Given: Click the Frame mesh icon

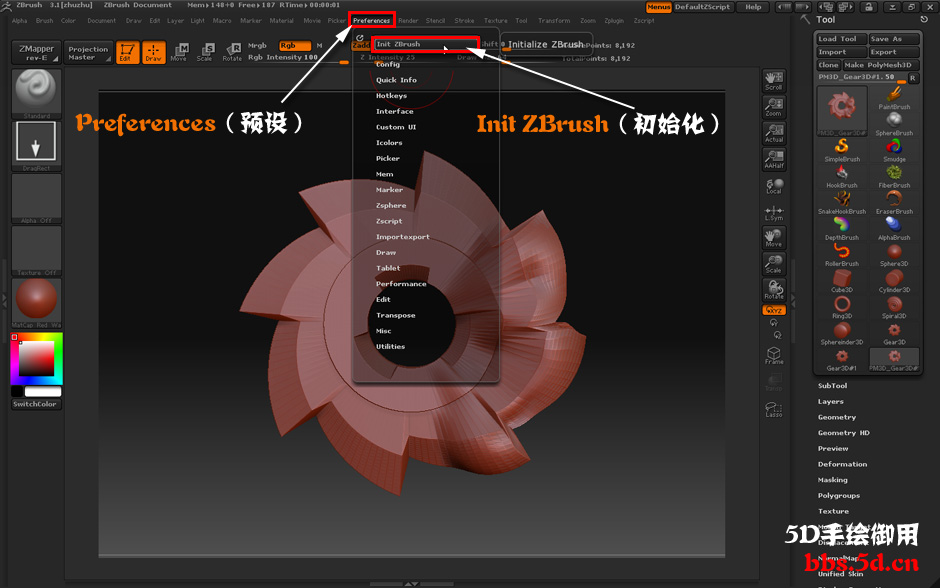Looking at the screenshot, I should point(774,355).
